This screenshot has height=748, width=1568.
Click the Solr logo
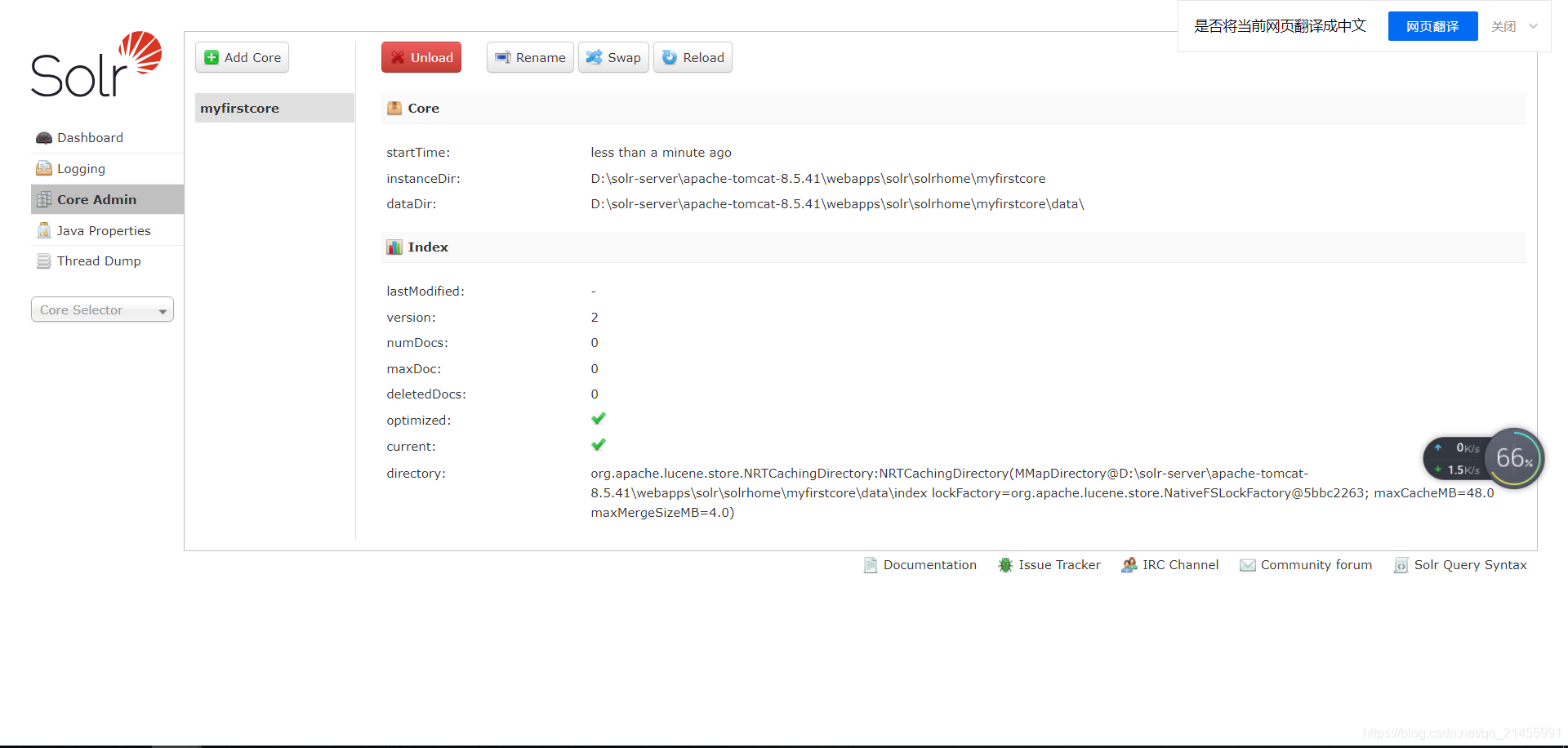pyautogui.click(x=96, y=64)
